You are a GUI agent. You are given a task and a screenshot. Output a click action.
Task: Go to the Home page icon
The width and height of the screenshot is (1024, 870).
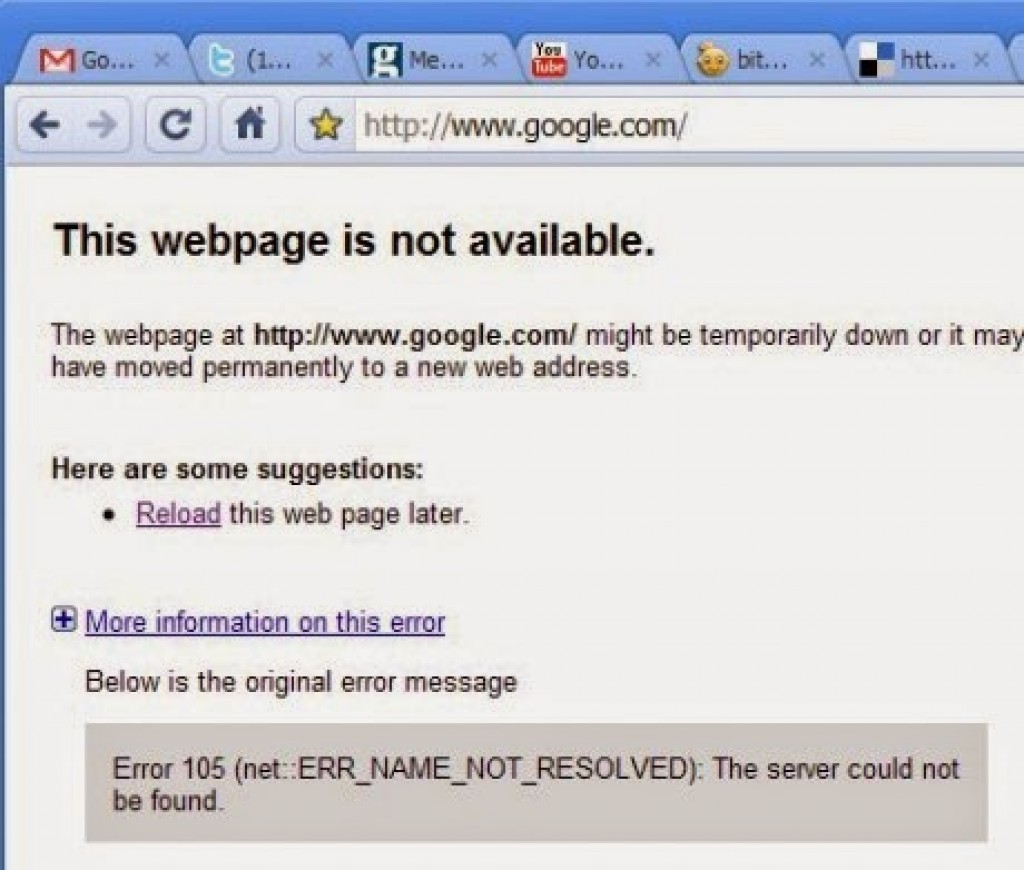pyautogui.click(x=250, y=124)
